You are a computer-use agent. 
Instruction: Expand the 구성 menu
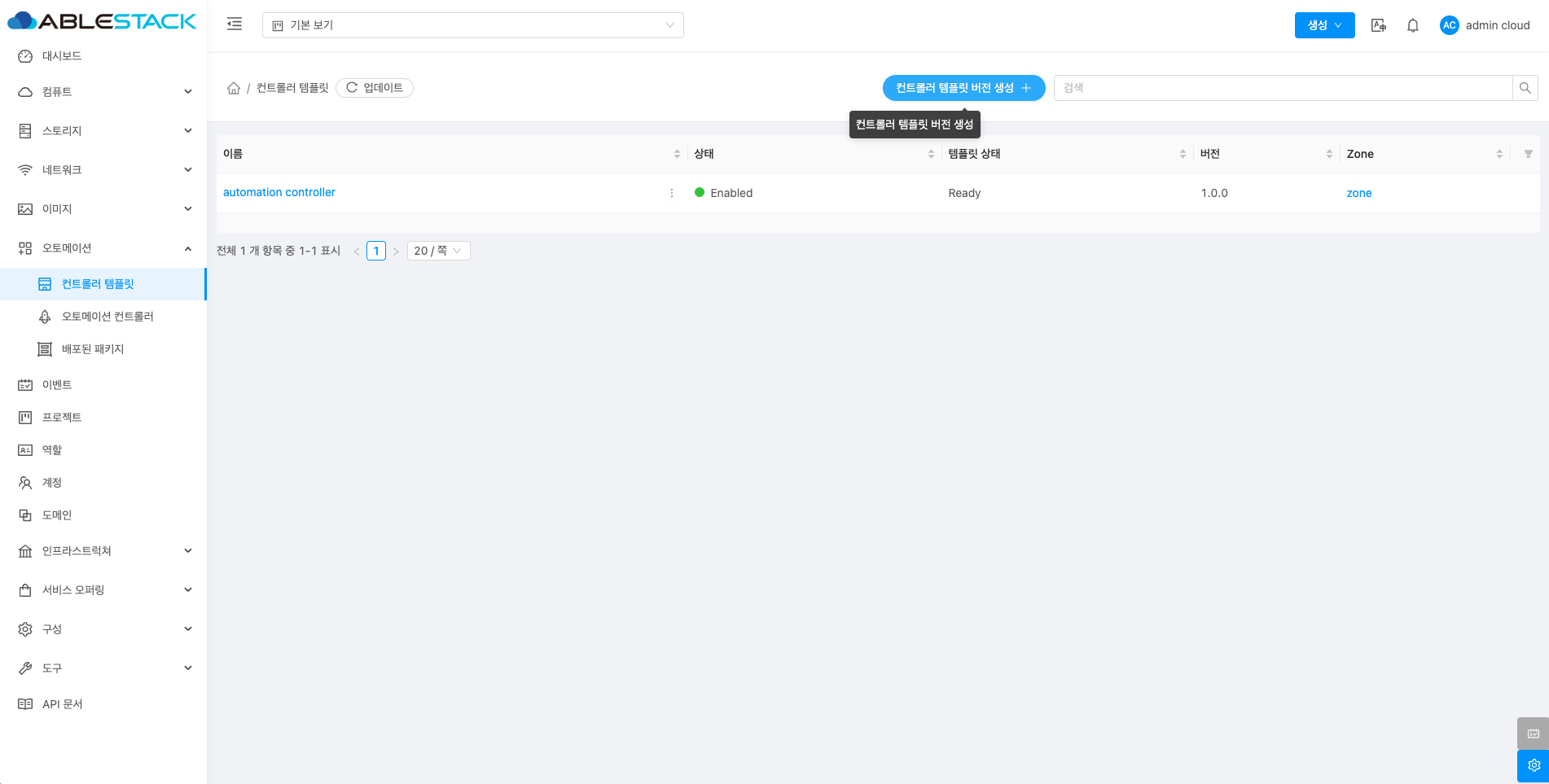[x=103, y=629]
